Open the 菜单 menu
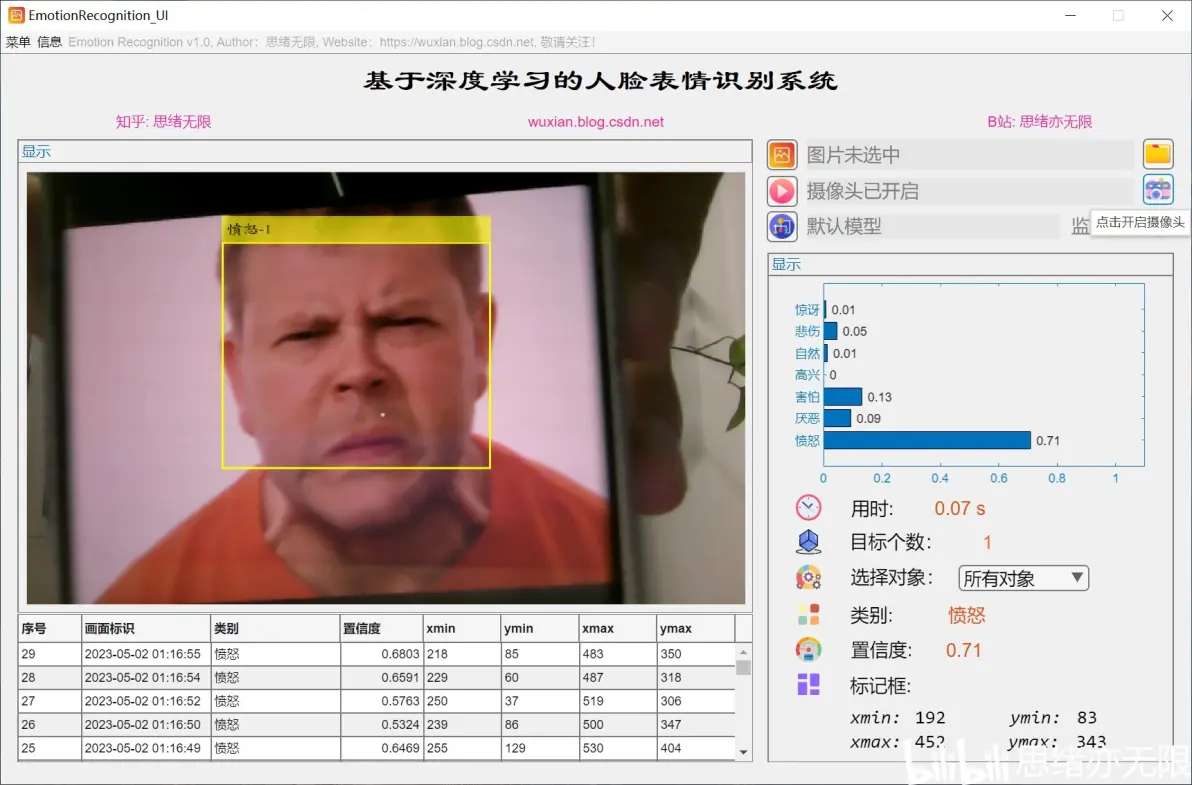The image size is (1192, 785). 18,42
